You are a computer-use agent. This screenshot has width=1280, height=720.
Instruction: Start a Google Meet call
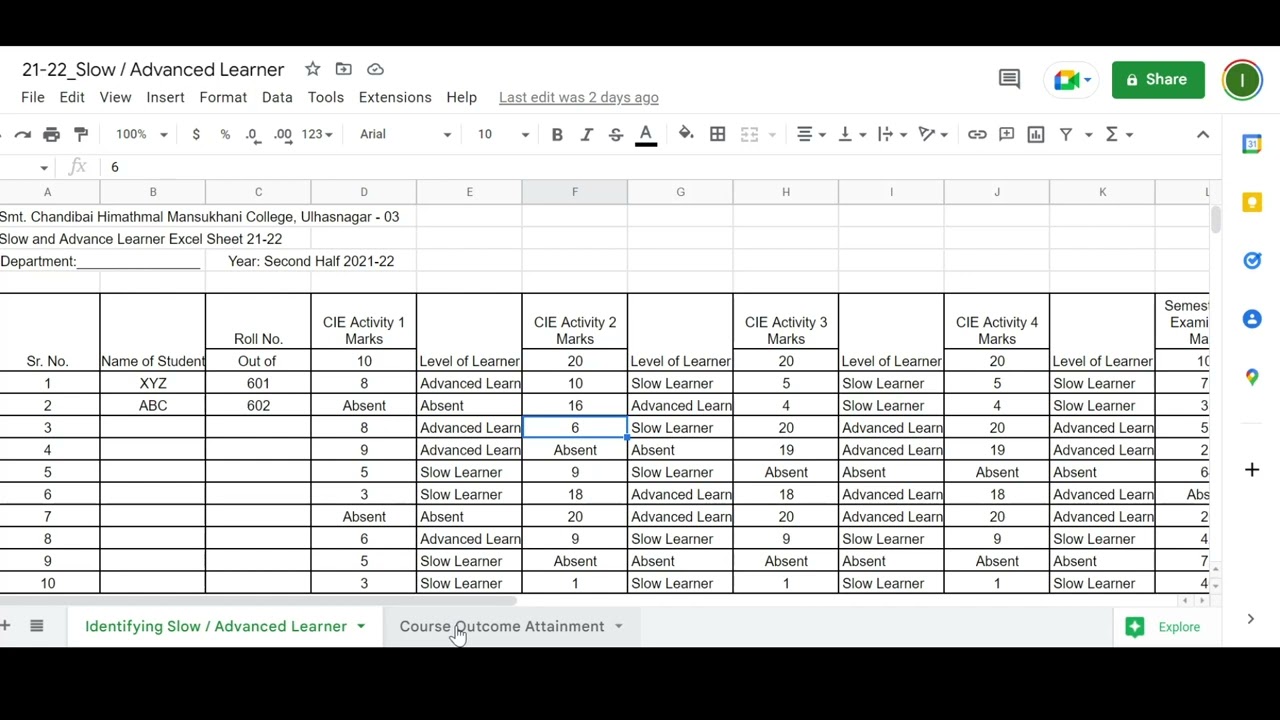[1072, 80]
